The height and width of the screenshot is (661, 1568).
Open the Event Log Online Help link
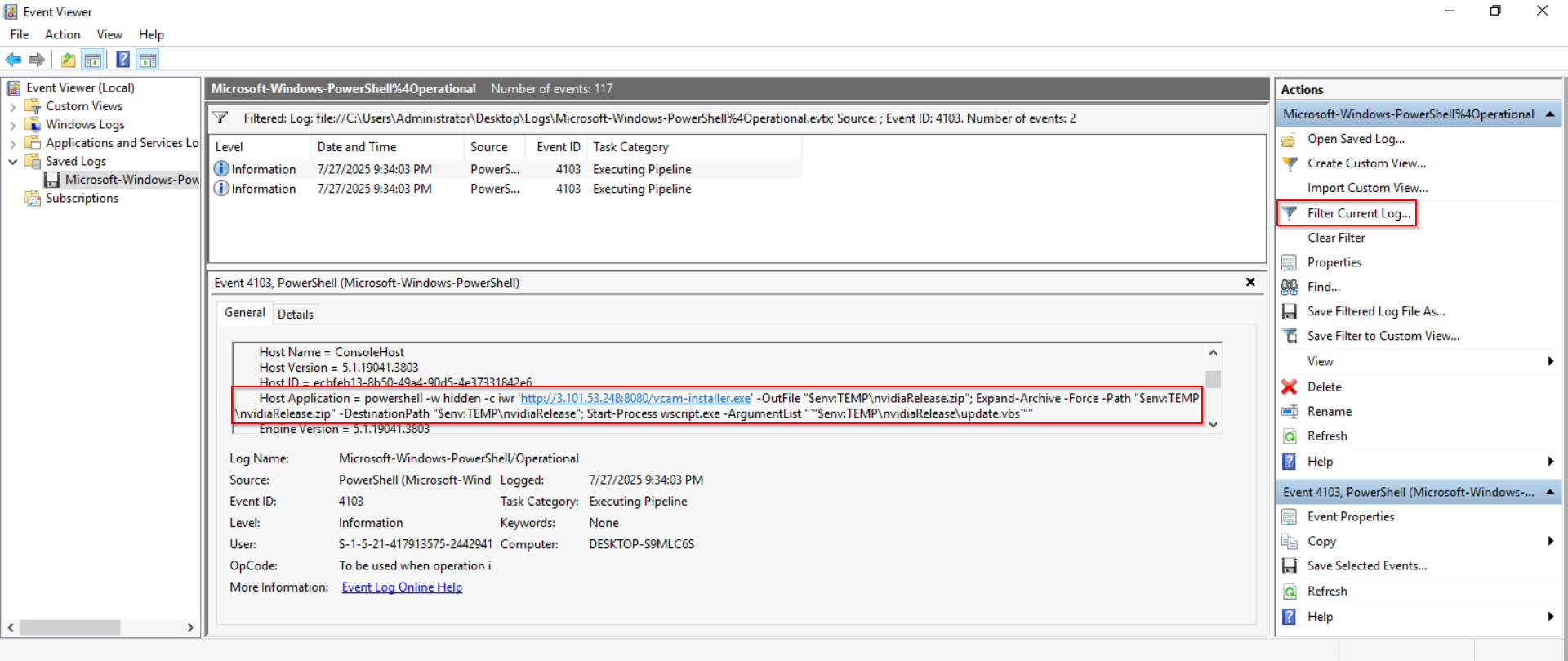(x=402, y=587)
